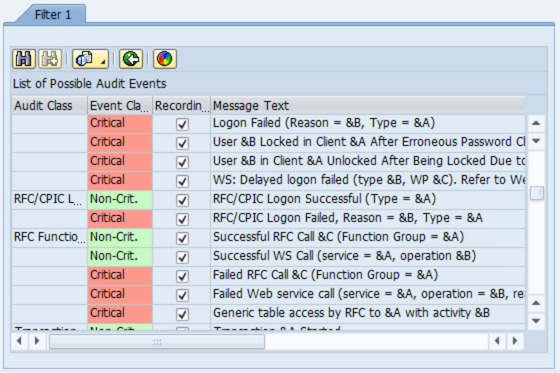Viewport: 560px width, 373px height.
Task: Click the color legend icon
Action: click(x=165, y=59)
